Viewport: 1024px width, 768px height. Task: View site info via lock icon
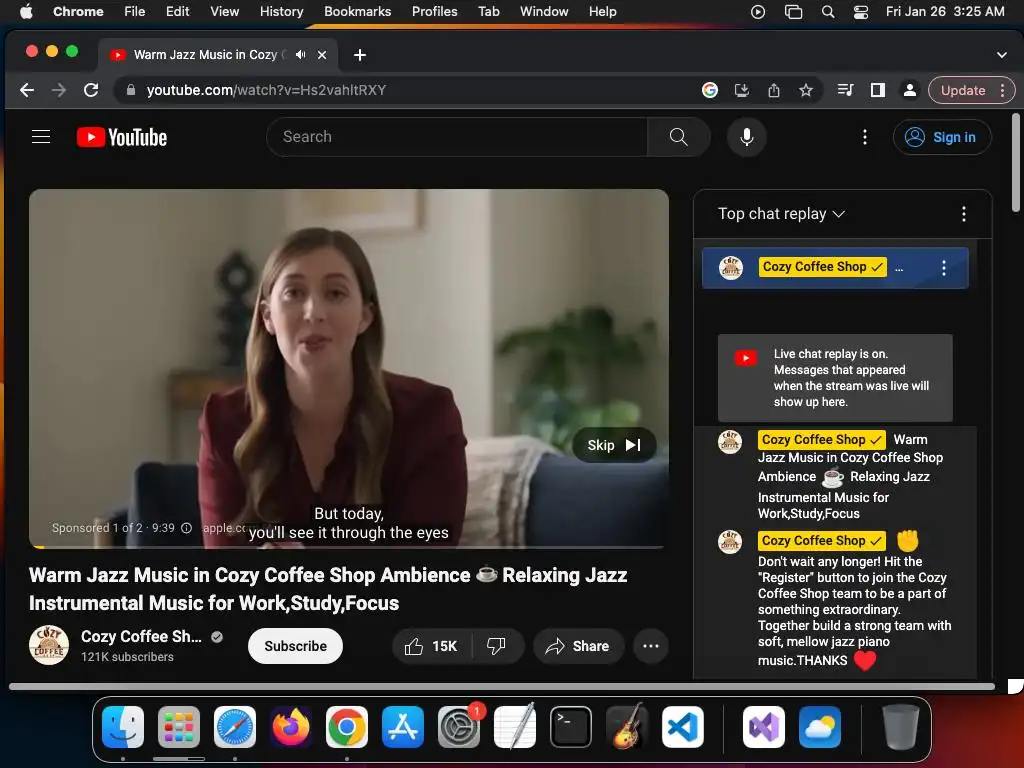[x=131, y=90]
